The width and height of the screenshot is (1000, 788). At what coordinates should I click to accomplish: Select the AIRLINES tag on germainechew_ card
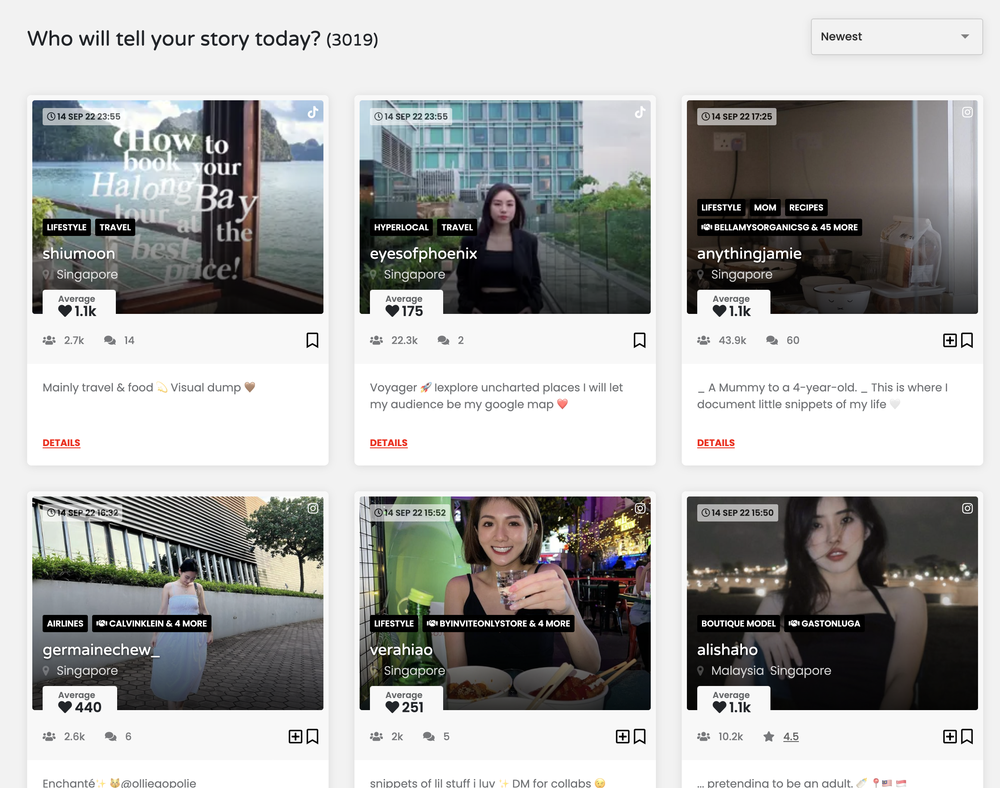point(65,624)
